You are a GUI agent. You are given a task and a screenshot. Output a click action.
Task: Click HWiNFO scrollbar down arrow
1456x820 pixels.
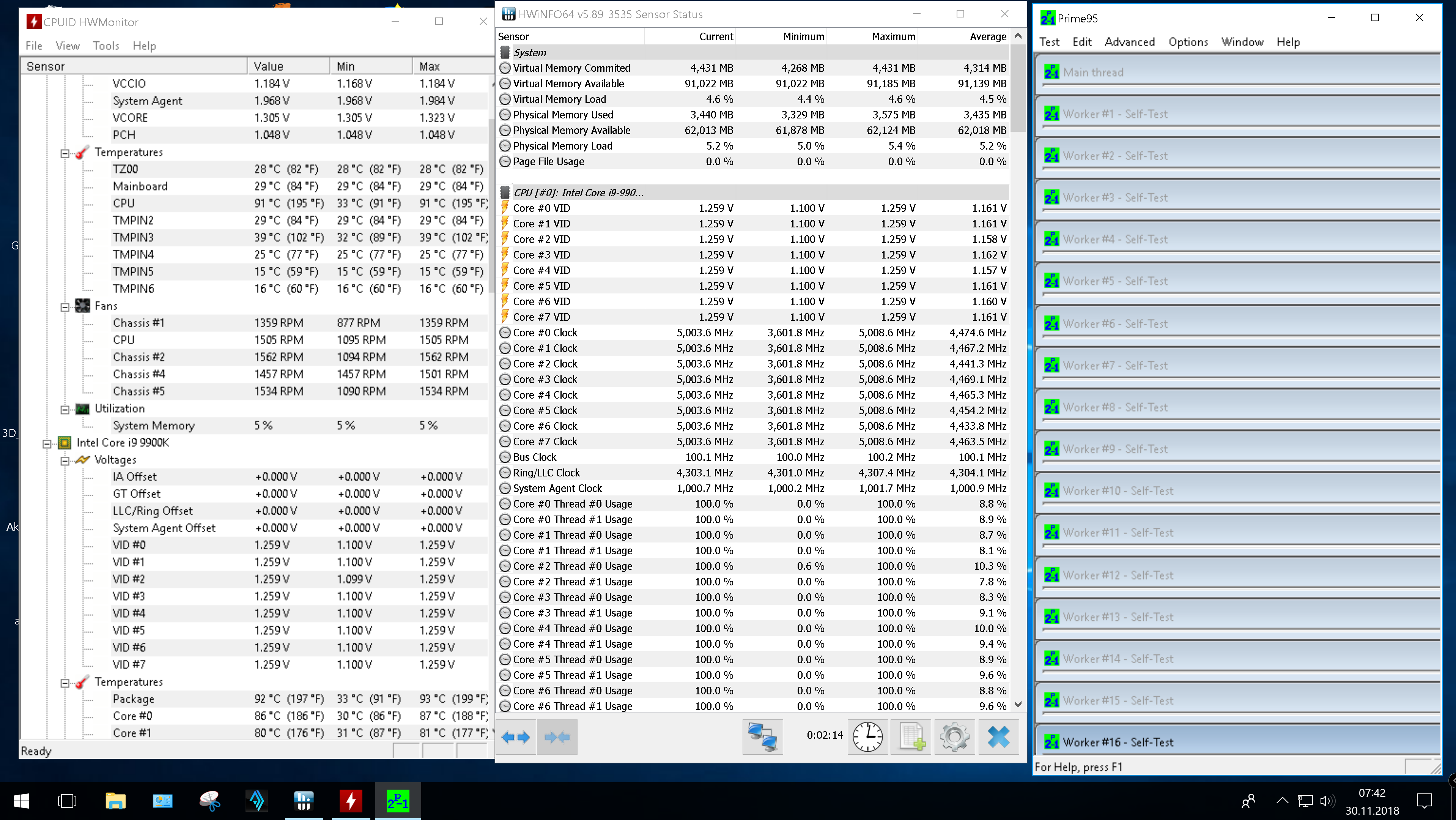coord(1018,704)
